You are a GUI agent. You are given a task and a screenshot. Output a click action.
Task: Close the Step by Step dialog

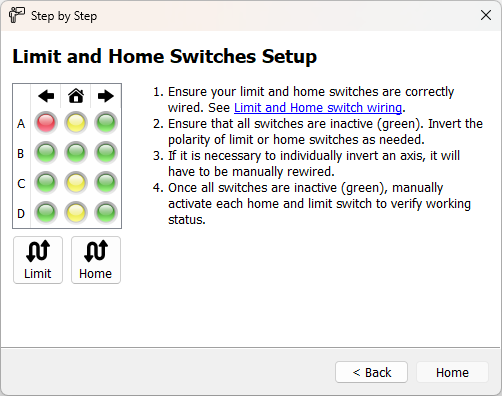(x=486, y=15)
